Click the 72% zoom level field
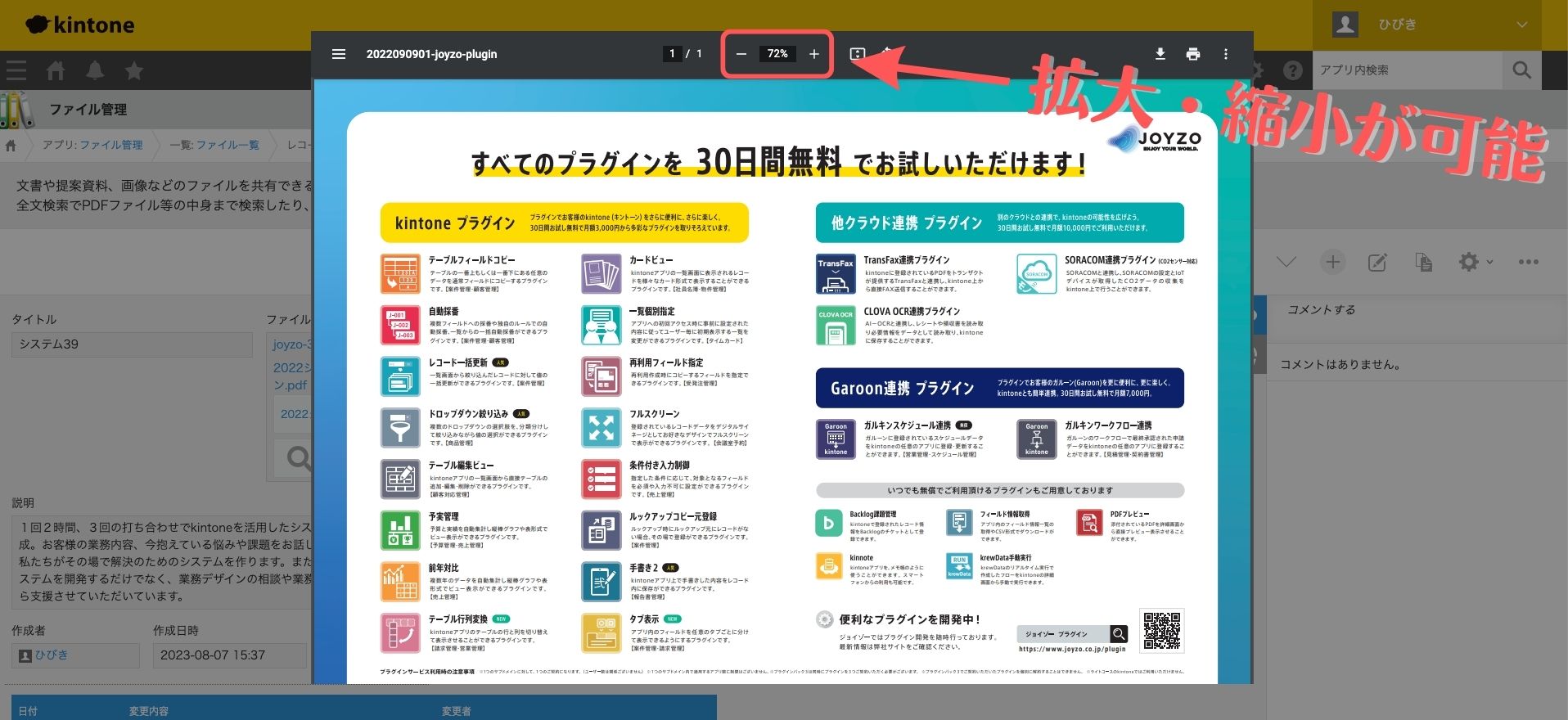 tap(777, 54)
